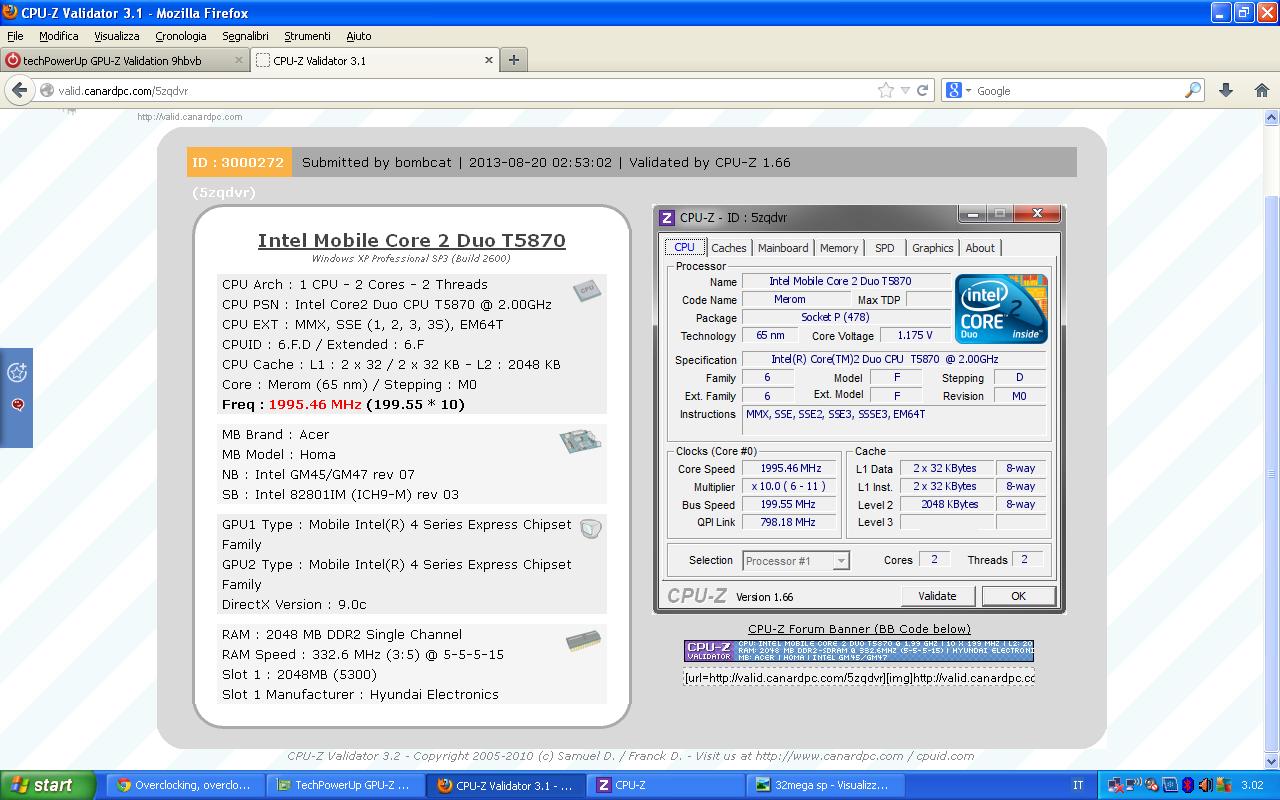Click the Intel Mobile Core 2 Duo T5870 heading

(411, 240)
